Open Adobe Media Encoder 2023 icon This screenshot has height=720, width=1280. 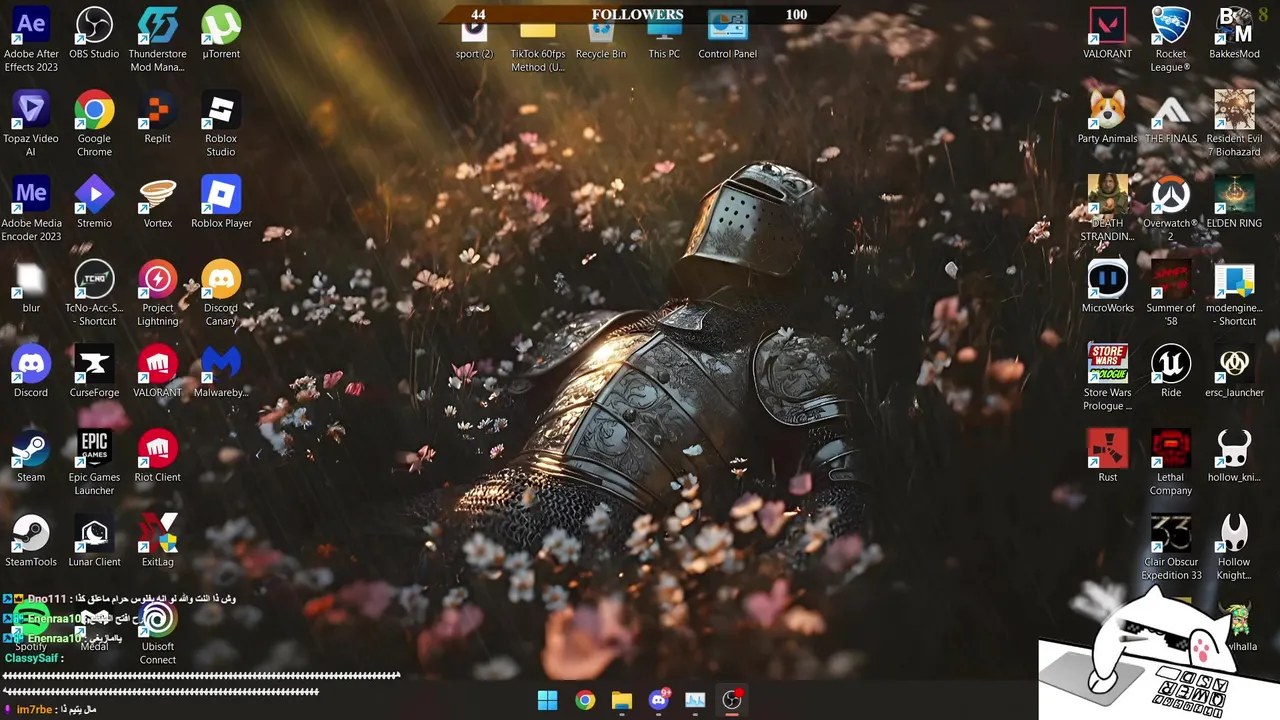[31, 210]
